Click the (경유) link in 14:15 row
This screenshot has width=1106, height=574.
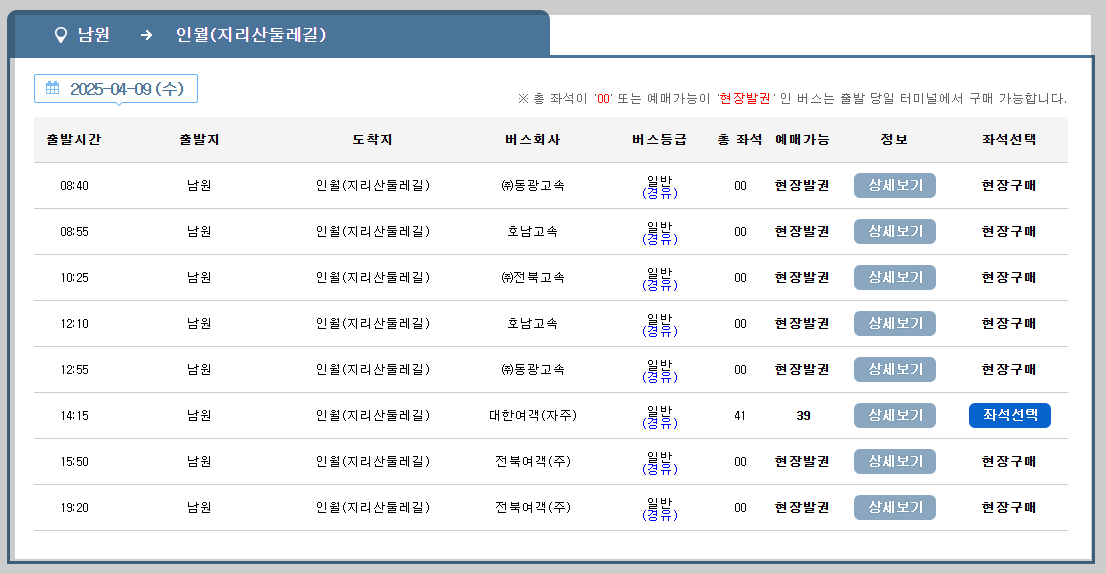[x=660, y=423]
